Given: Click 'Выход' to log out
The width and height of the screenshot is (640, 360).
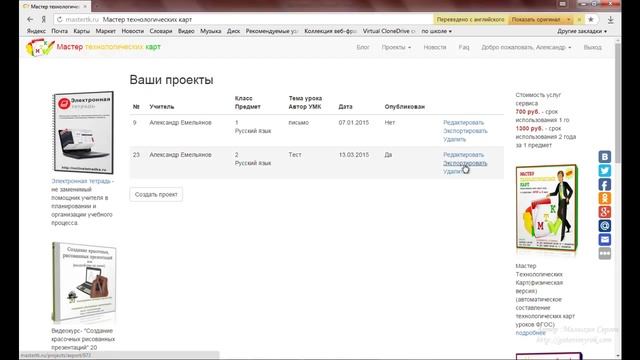Looking at the screenshot, I should tap(592, 47).
